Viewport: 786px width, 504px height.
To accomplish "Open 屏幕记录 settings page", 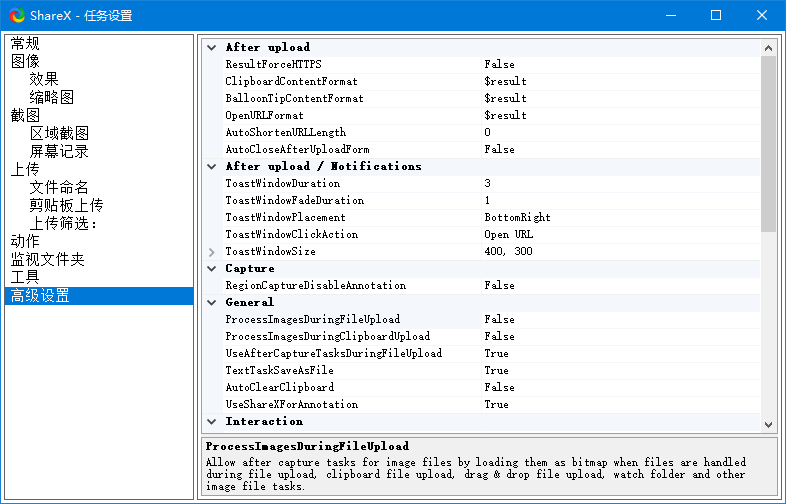I will [59, 151].
